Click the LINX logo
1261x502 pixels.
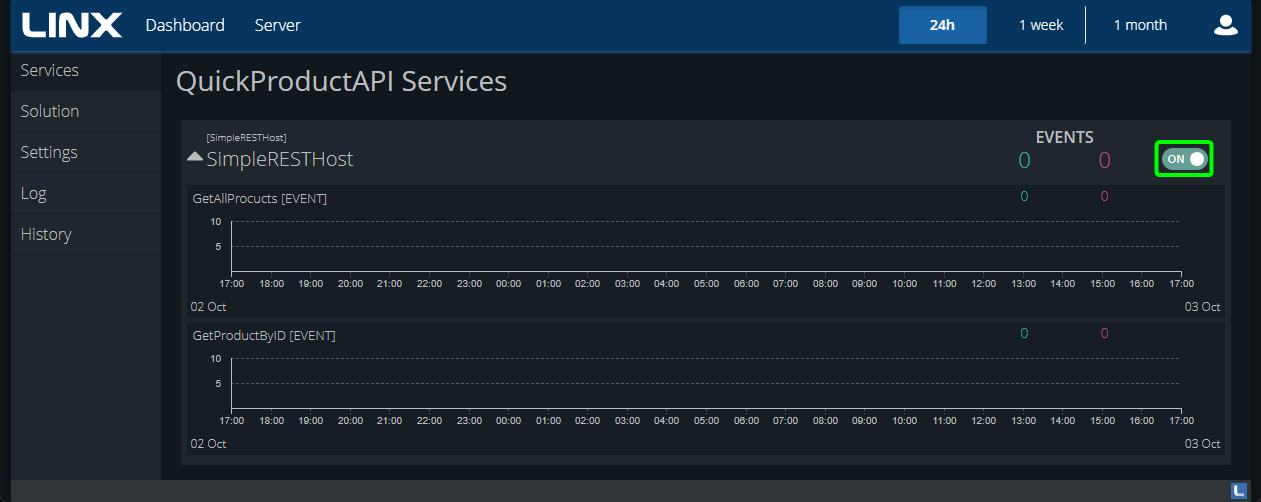(71, 25)
